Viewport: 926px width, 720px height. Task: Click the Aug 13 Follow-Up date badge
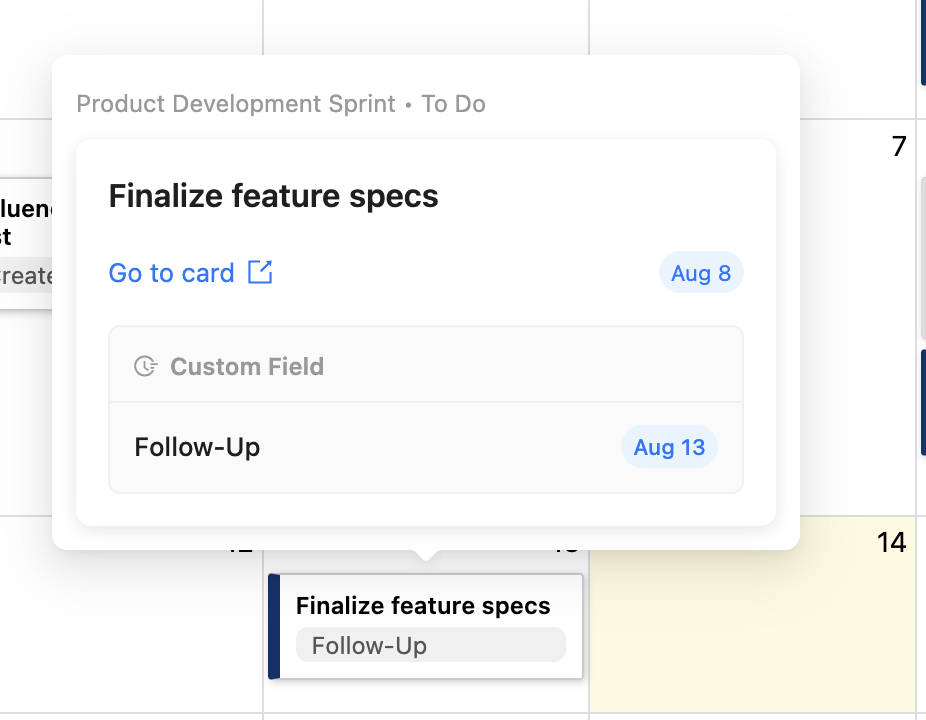coord(669,447)
